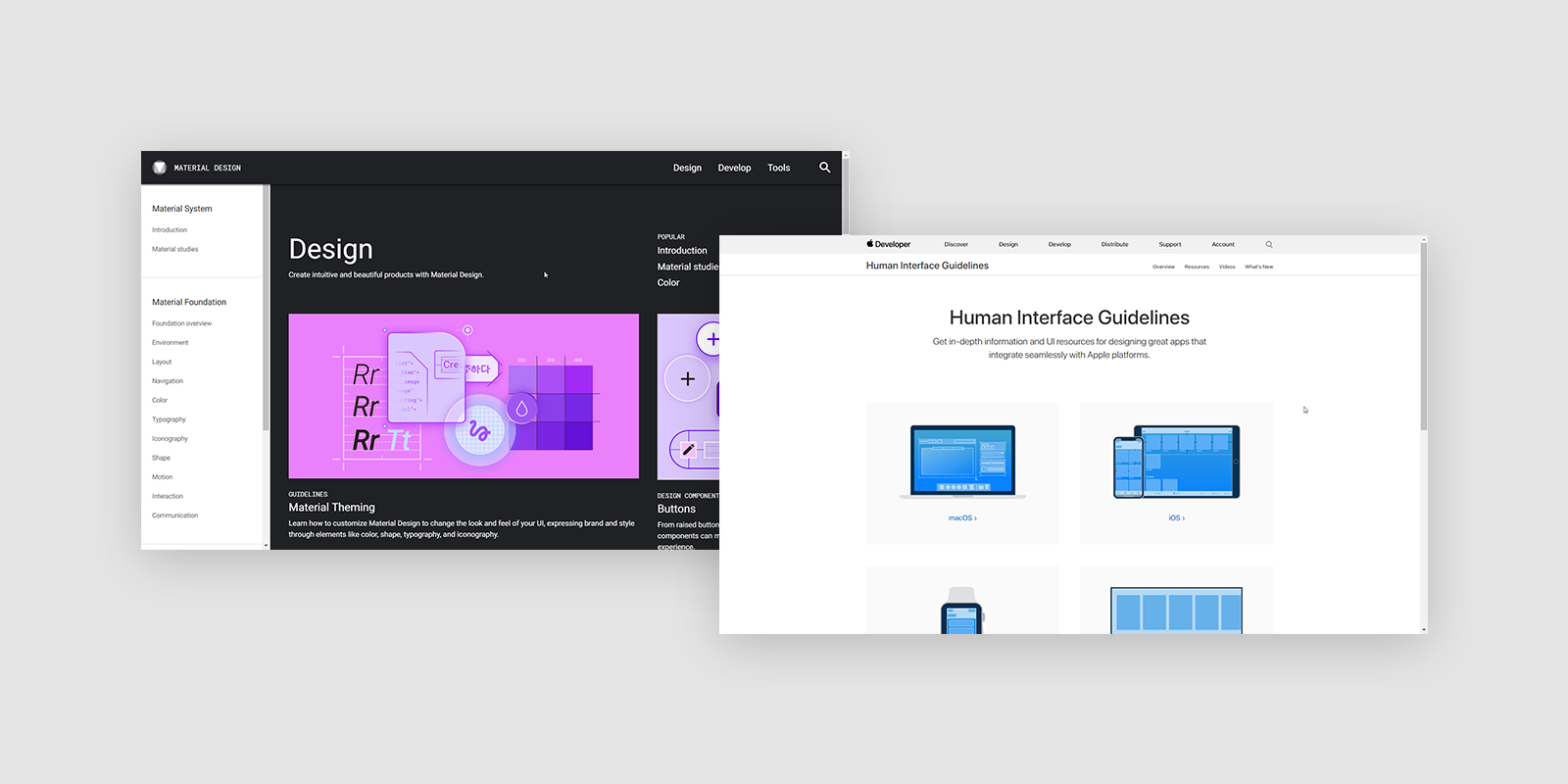The width and height of the screenshot is (1568, 784).
Task: Switch to What's New tab in guidelines
Action: click(x=1259, y=267)
